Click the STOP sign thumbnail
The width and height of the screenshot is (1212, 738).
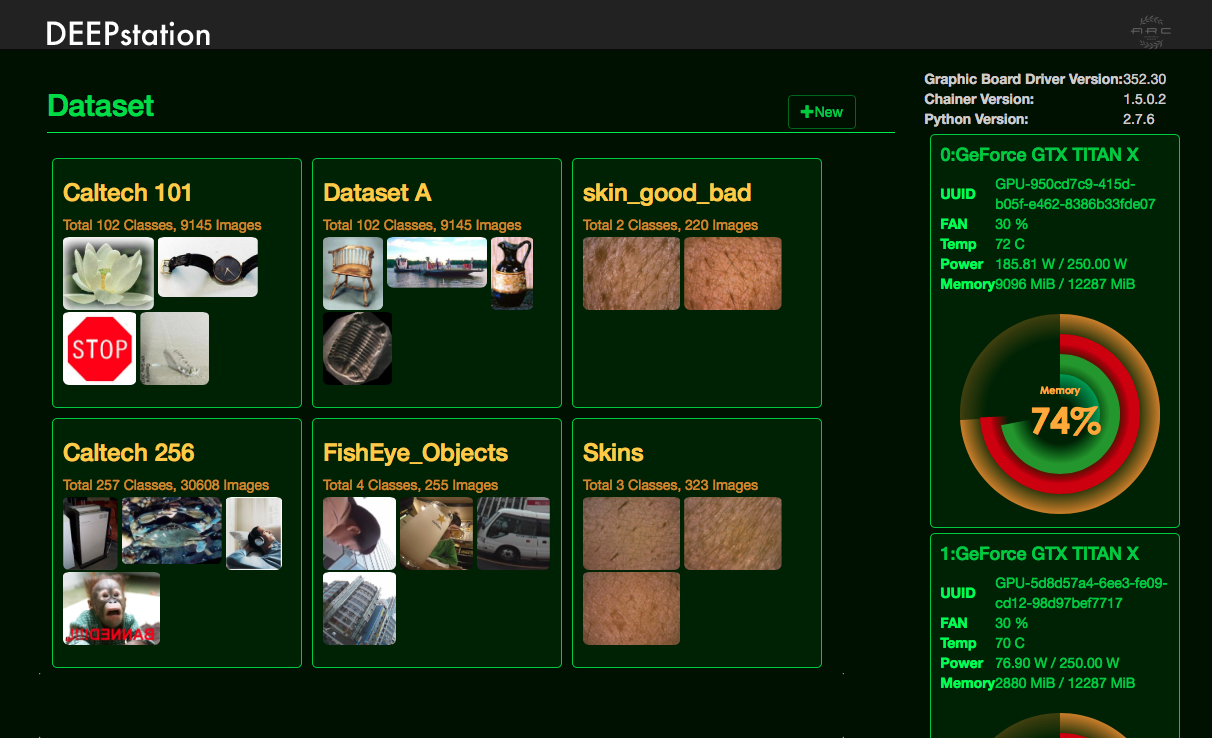(99, 348)
